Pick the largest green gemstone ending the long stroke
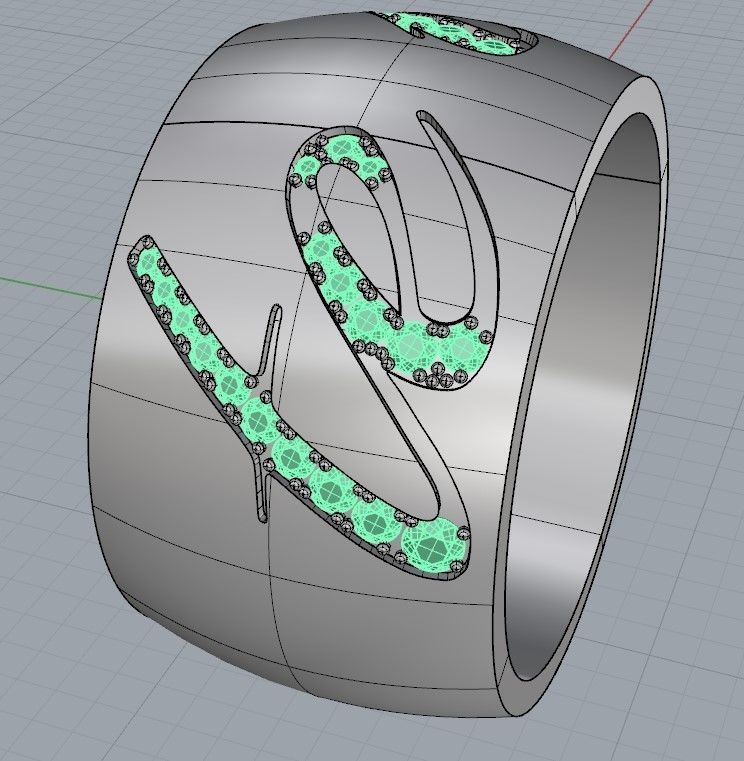The image size is (744, 761). pyautogui.click(x=433, y=547)
